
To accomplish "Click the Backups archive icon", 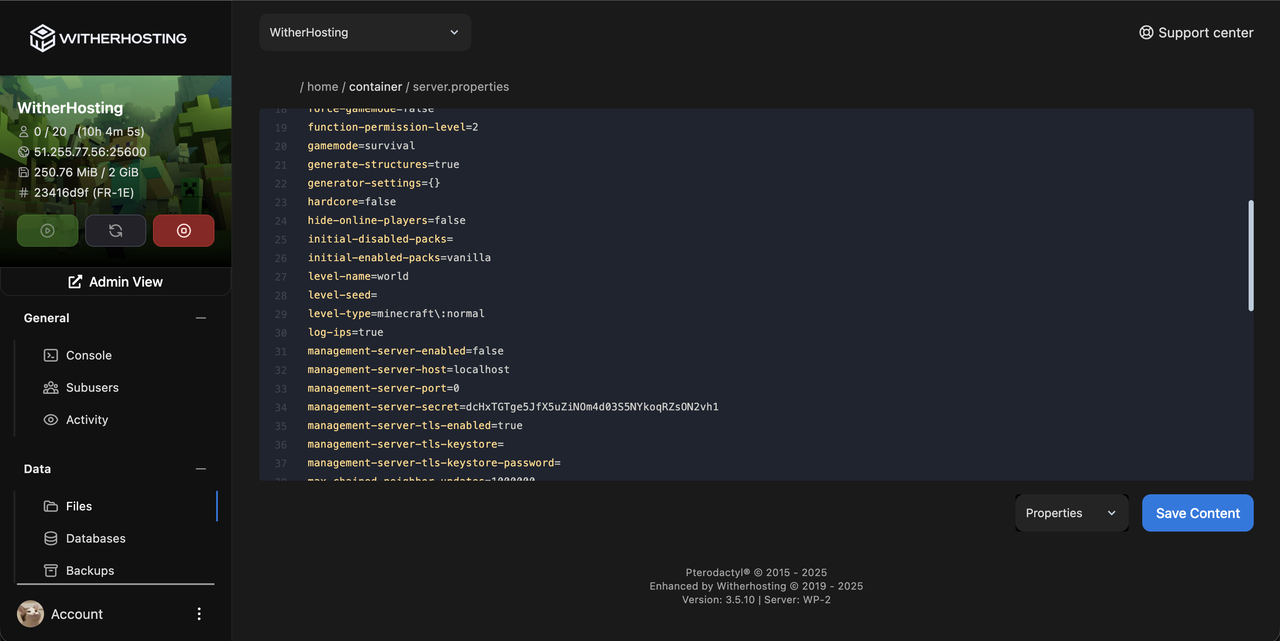I will pyautogui.click(x=51, y=570).
